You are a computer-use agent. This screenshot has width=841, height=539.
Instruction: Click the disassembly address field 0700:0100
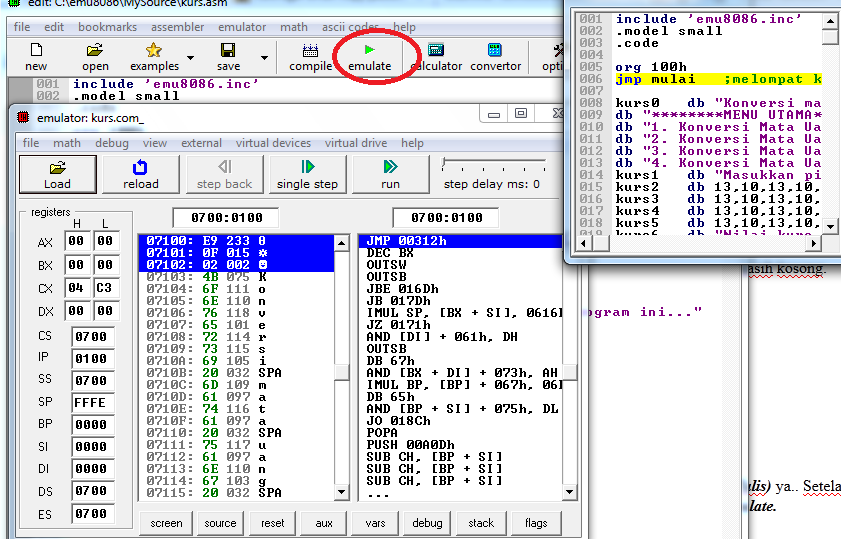pos(446,218)
